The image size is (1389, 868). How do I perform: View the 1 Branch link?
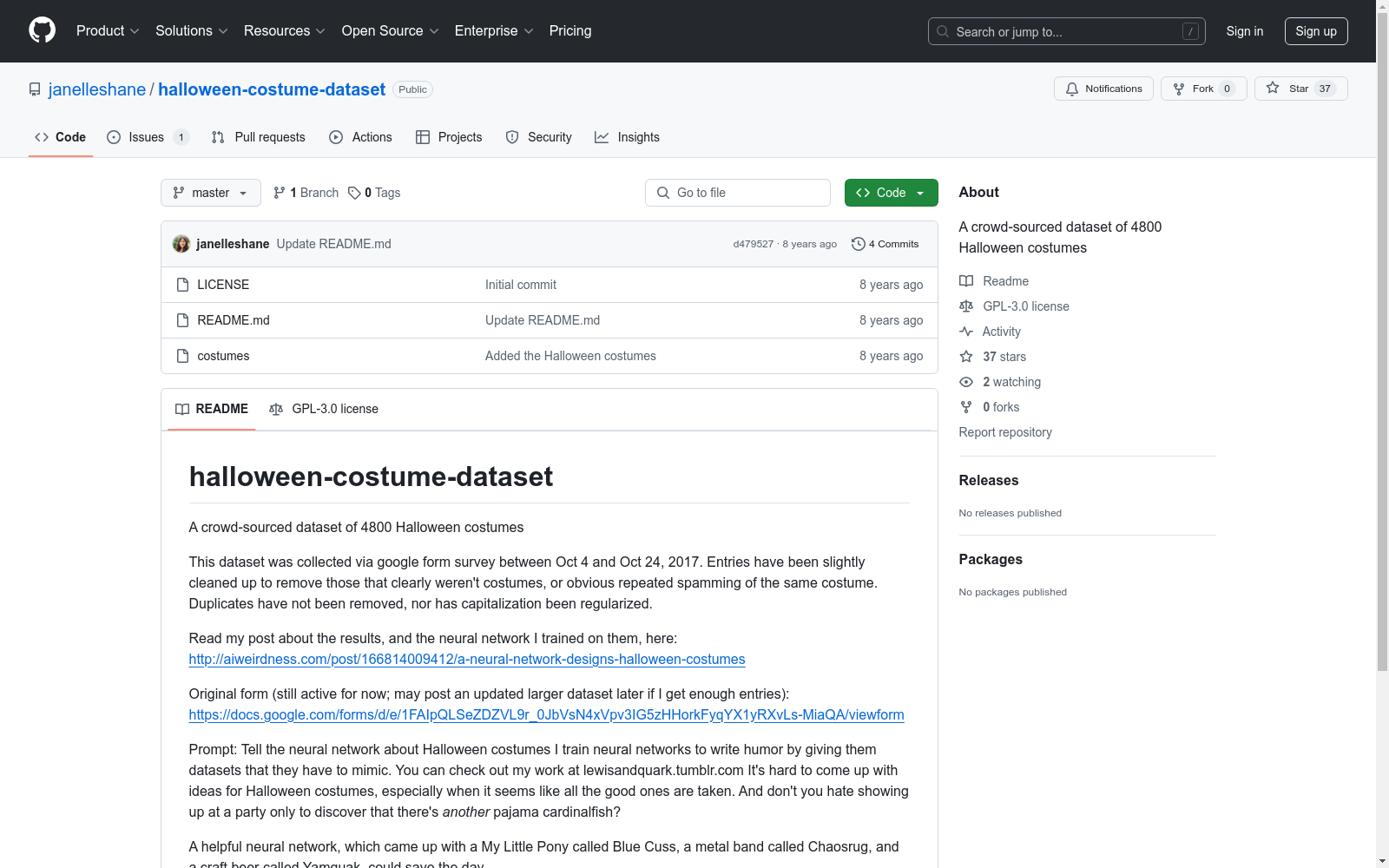[306, 193]
